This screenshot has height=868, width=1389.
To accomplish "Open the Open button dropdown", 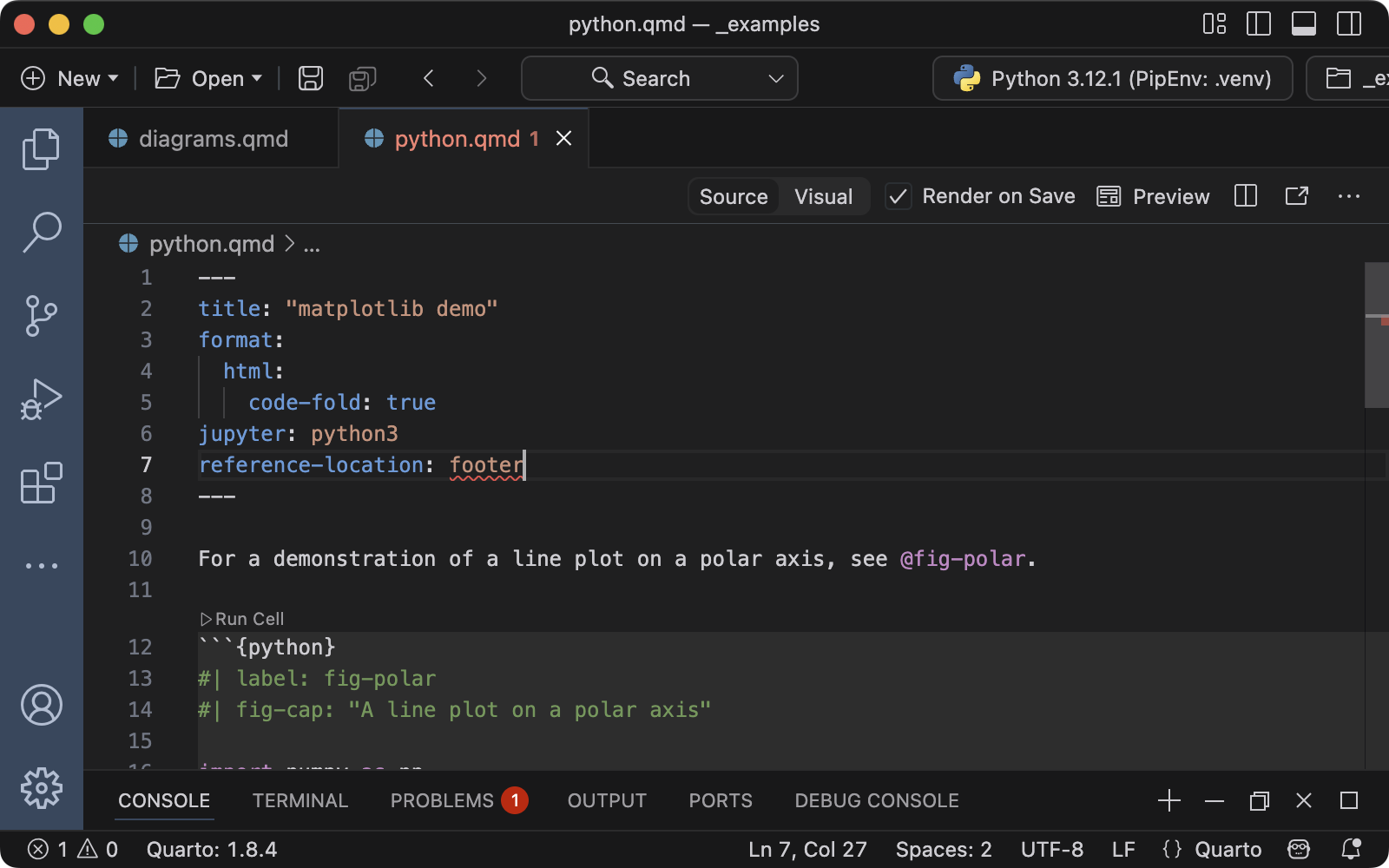I will click(x=256, y=78).
